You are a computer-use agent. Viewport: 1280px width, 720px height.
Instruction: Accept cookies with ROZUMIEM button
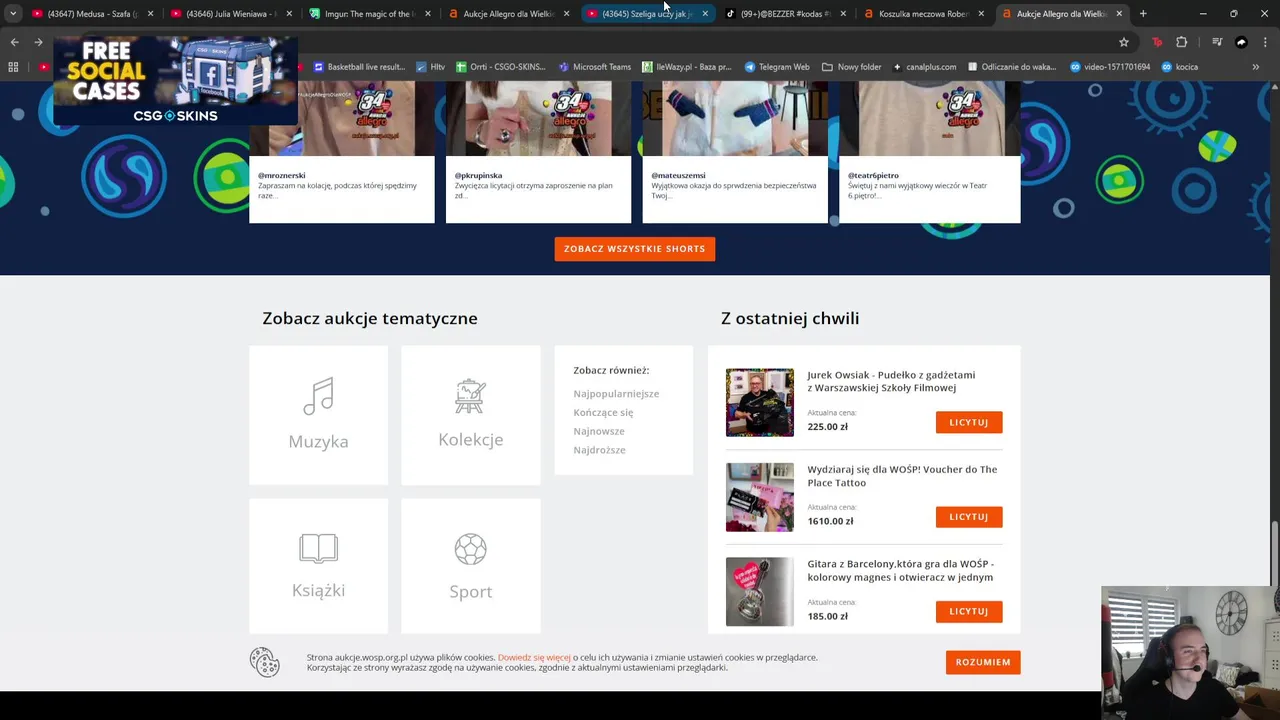pos(983,662)
